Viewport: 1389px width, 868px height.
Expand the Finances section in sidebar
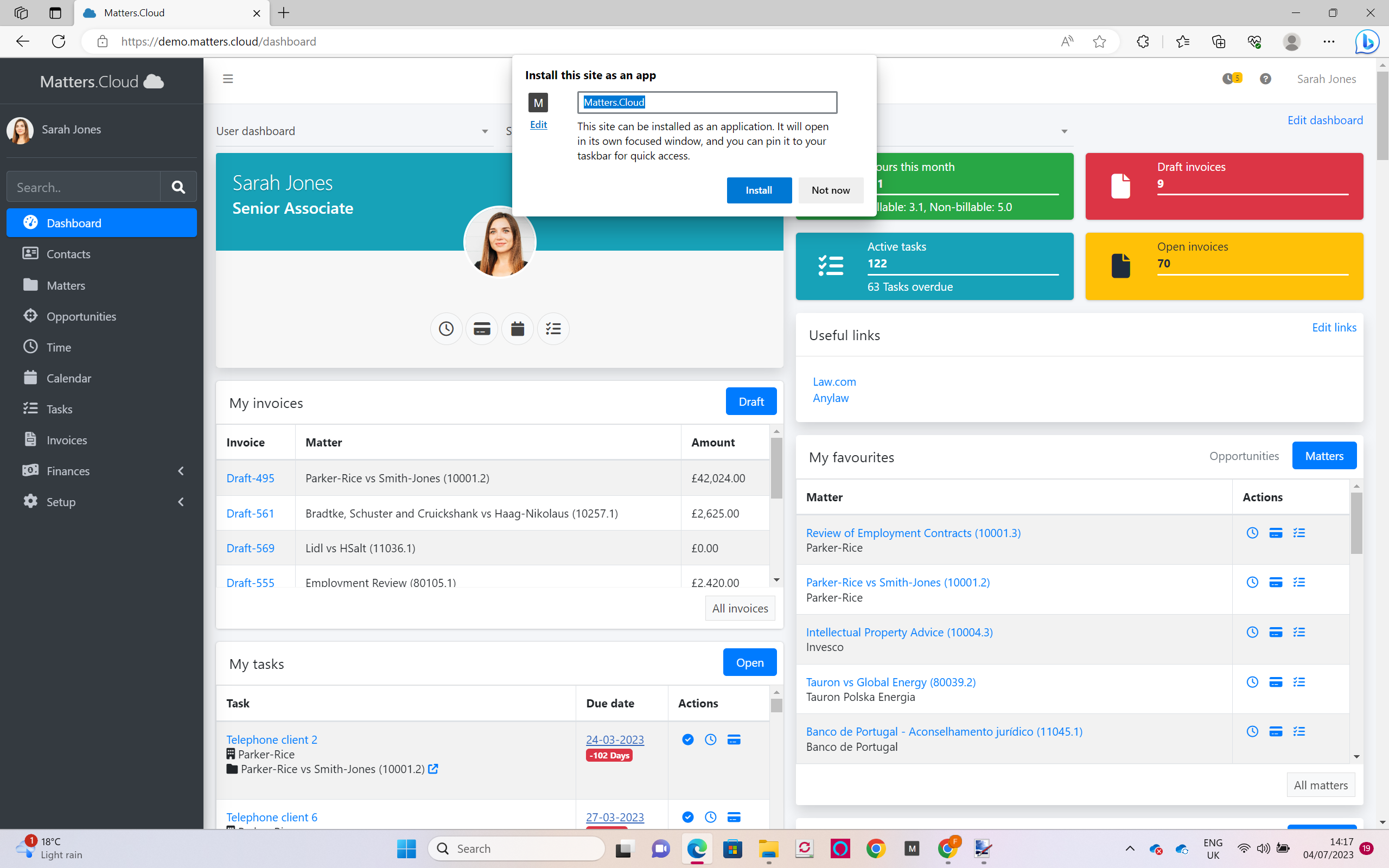tap(181, 470)
